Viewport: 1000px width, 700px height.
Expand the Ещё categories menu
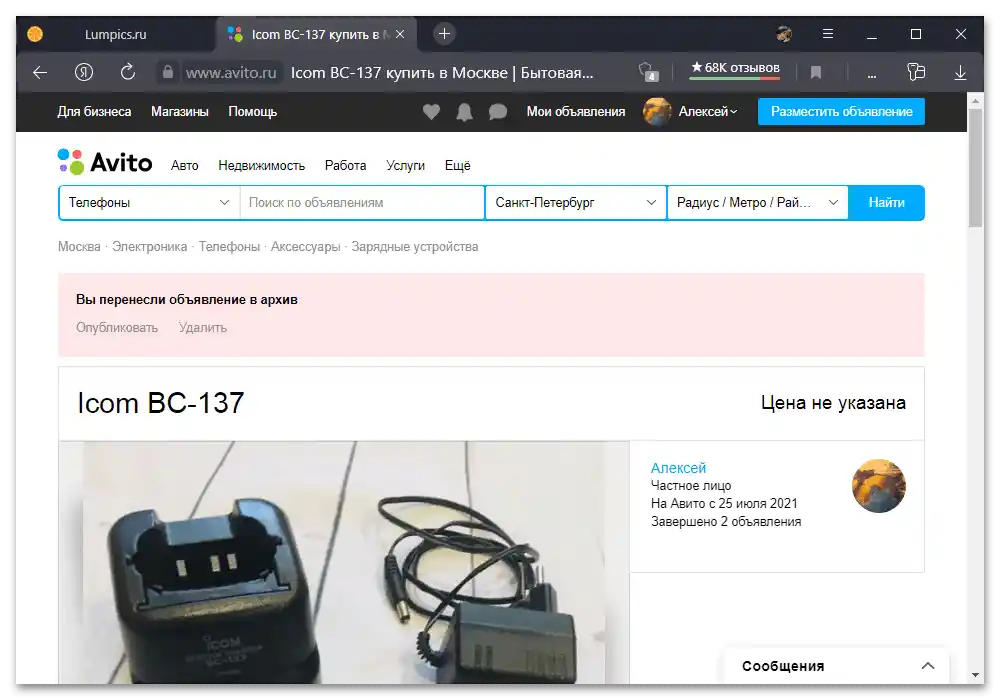tap(457, 166)
